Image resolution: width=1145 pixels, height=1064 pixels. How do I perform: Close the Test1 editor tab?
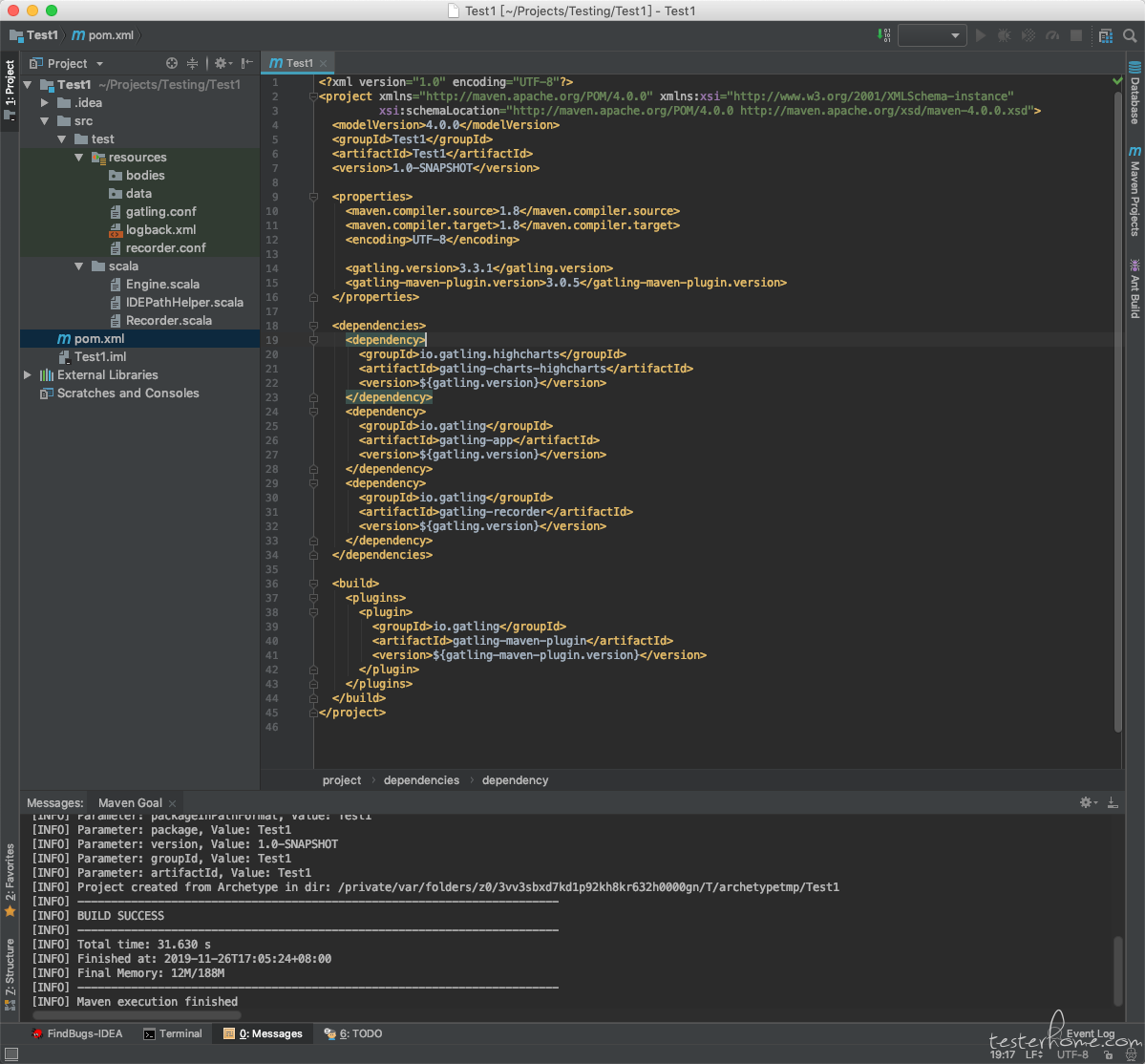click(324, 64)
